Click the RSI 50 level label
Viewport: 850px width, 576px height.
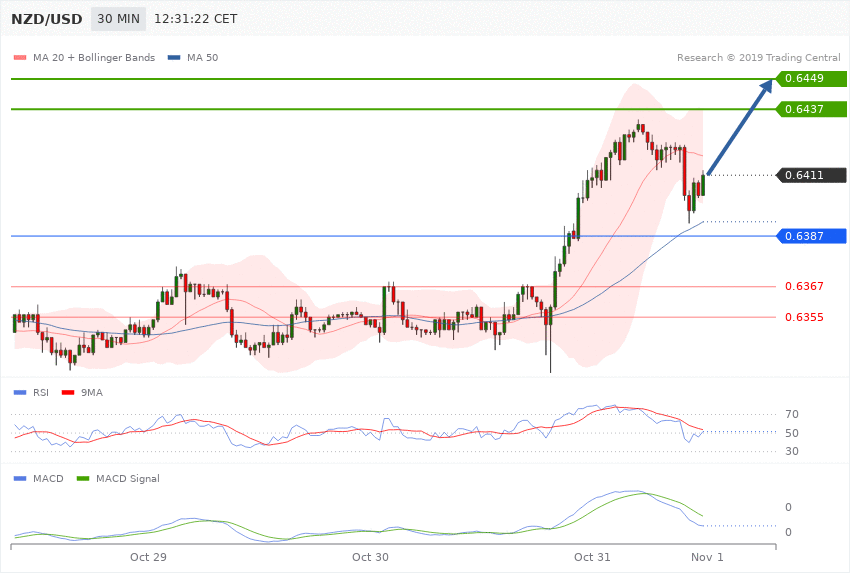(x=792, y=433)
